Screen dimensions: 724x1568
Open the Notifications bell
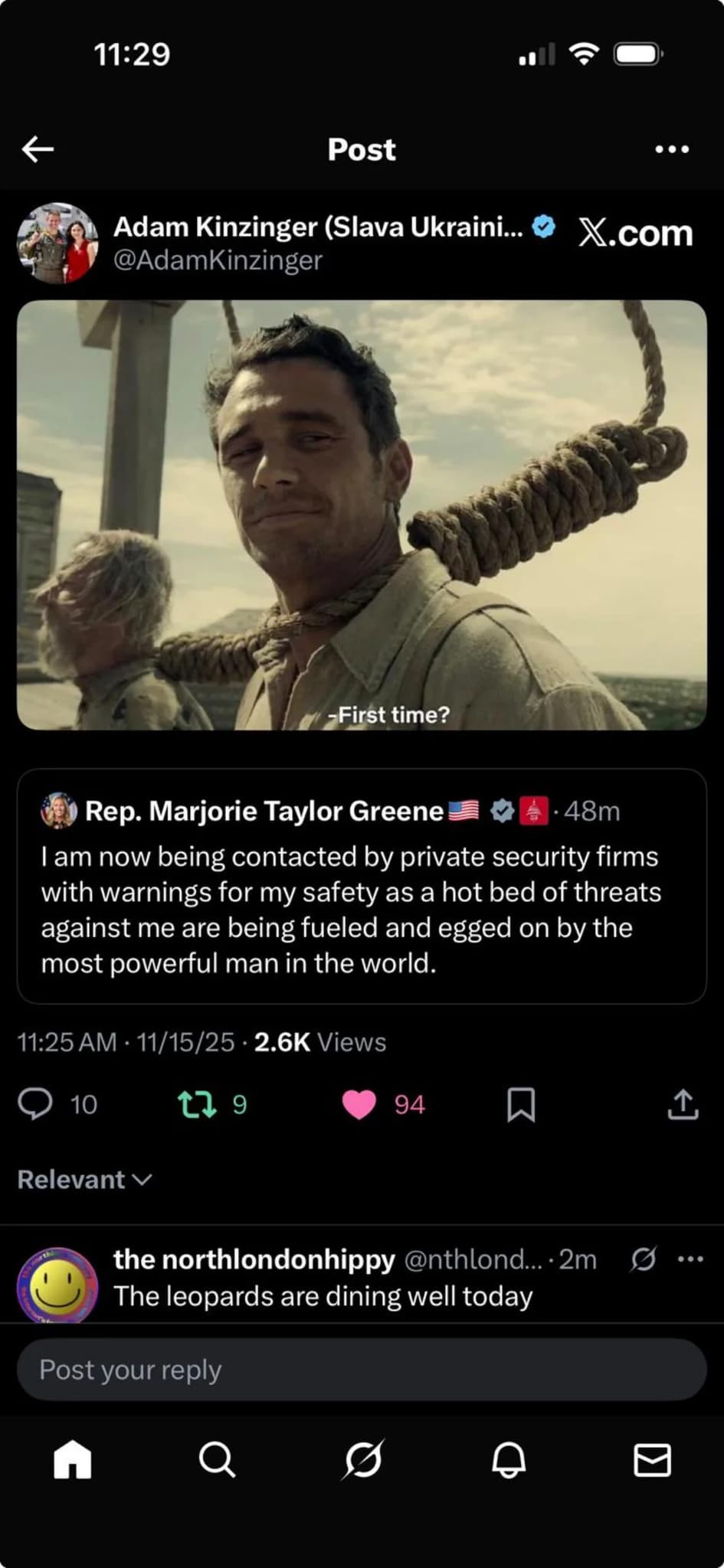(x=508, y=1459)
